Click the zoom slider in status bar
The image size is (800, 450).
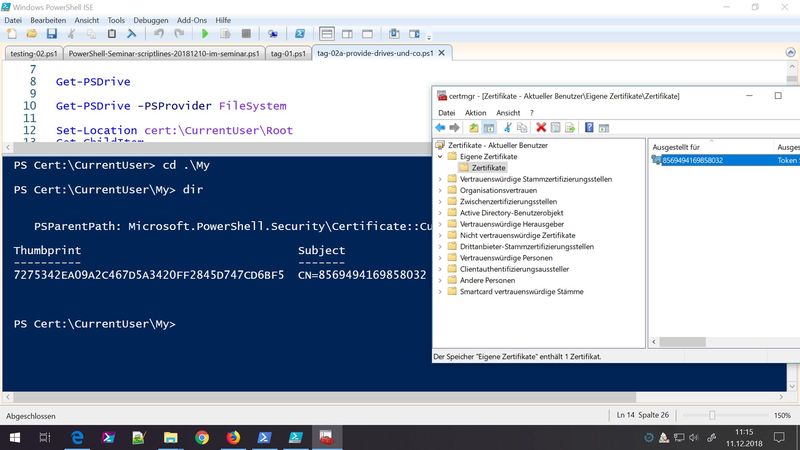click(x=712, y=415)
